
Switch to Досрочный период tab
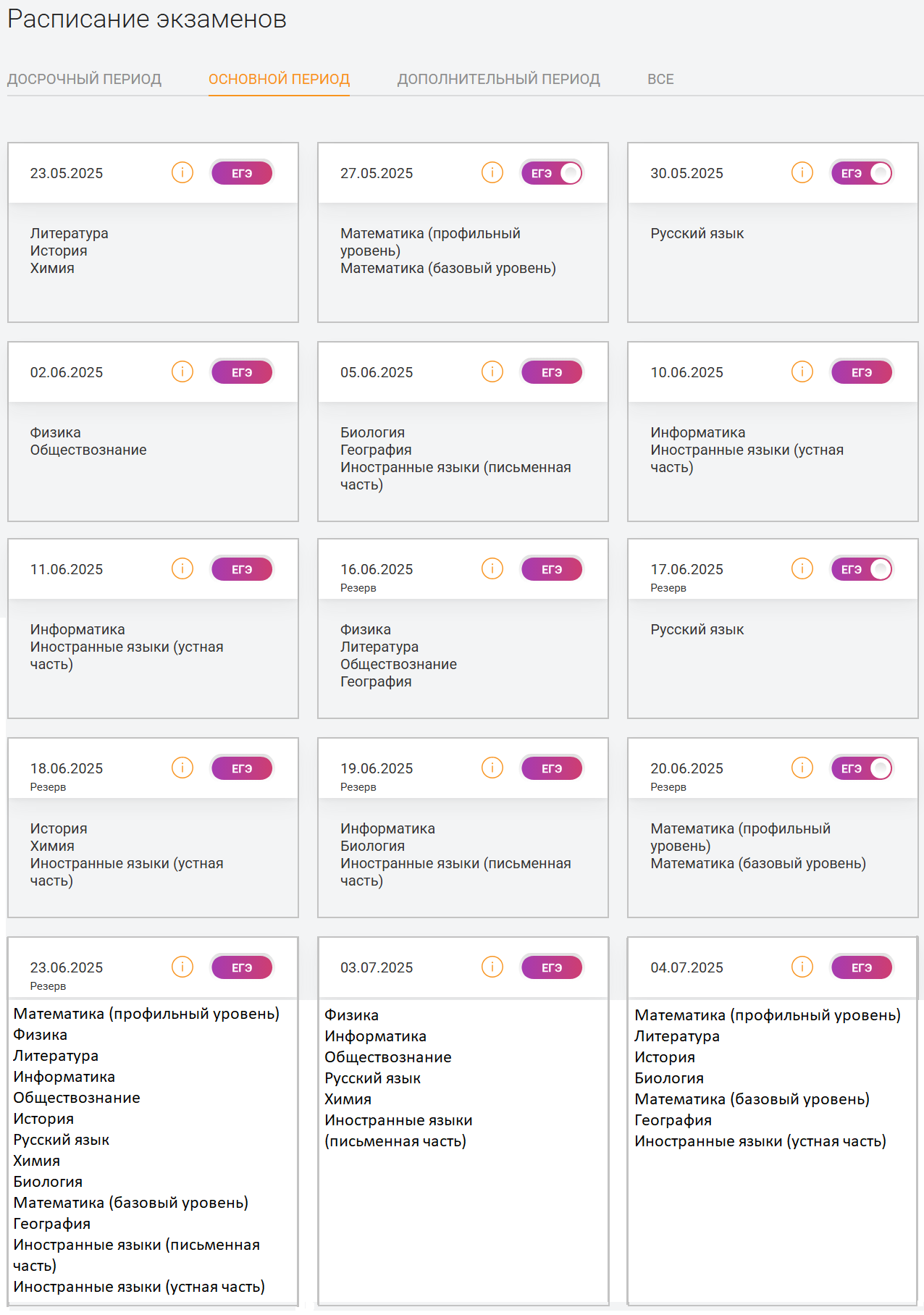(84, 79)
